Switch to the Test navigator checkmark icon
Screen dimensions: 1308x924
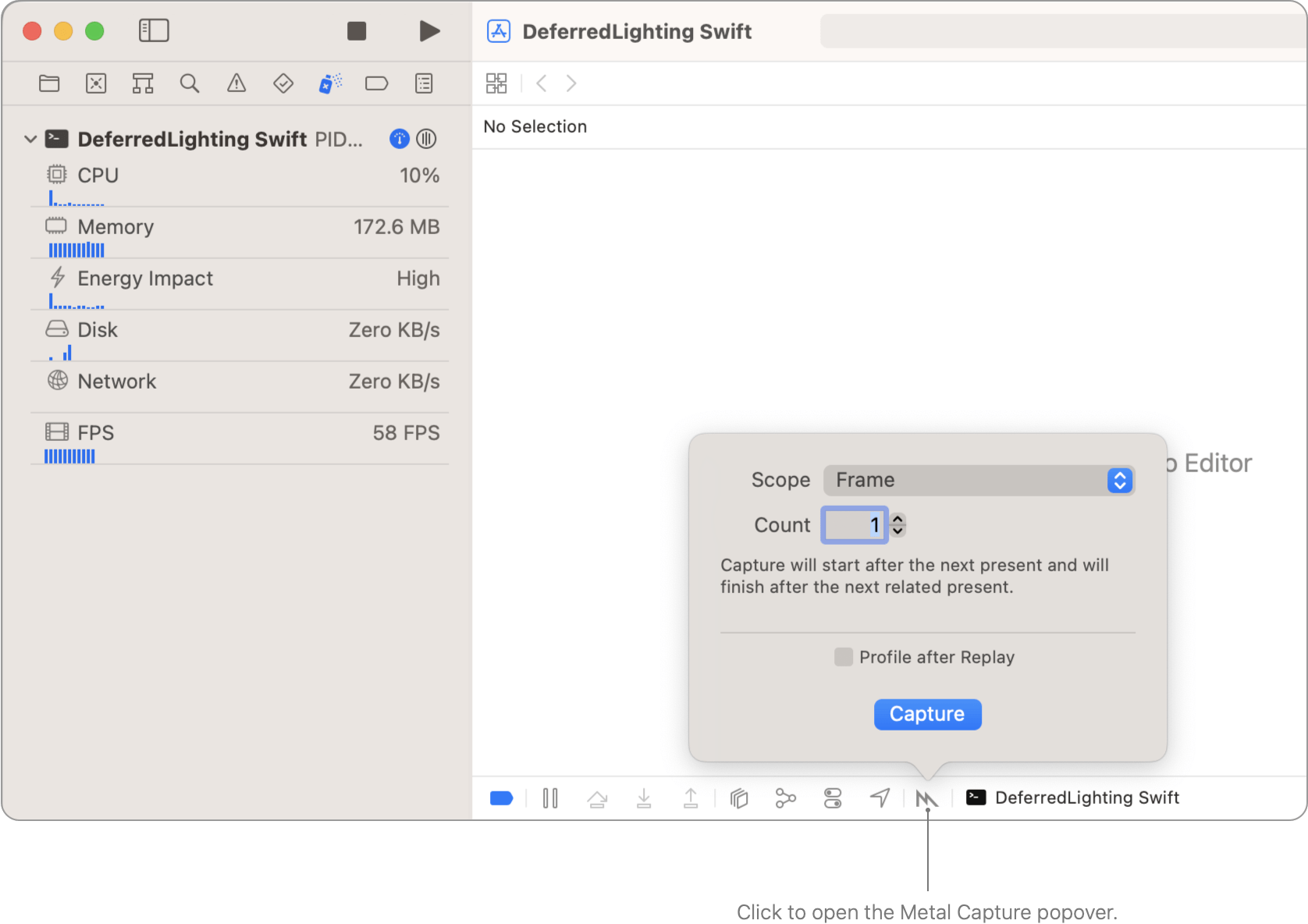pos(283,84)
